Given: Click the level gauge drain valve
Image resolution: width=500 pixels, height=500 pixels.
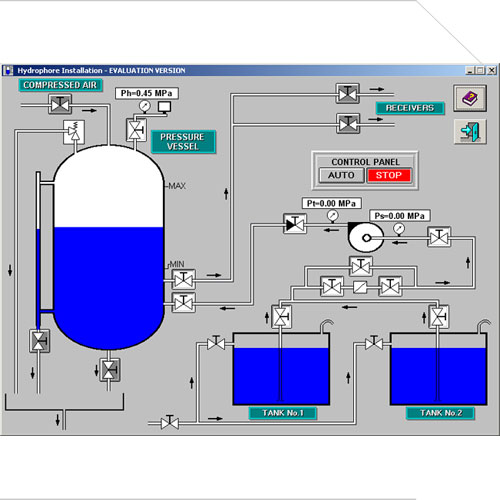Looking at the screenshot, I should tap(40, 341).
